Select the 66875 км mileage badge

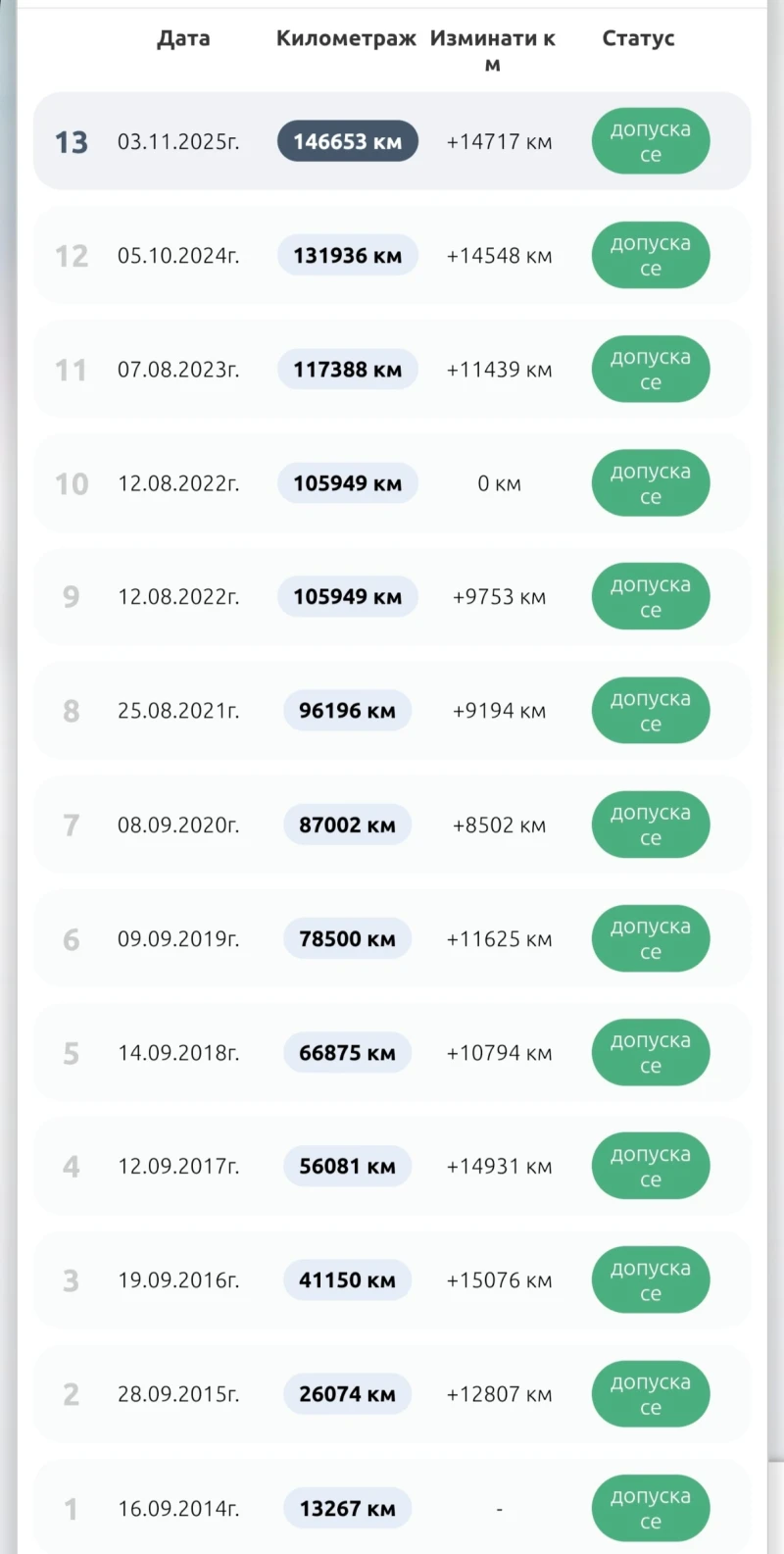[347, 1053]
